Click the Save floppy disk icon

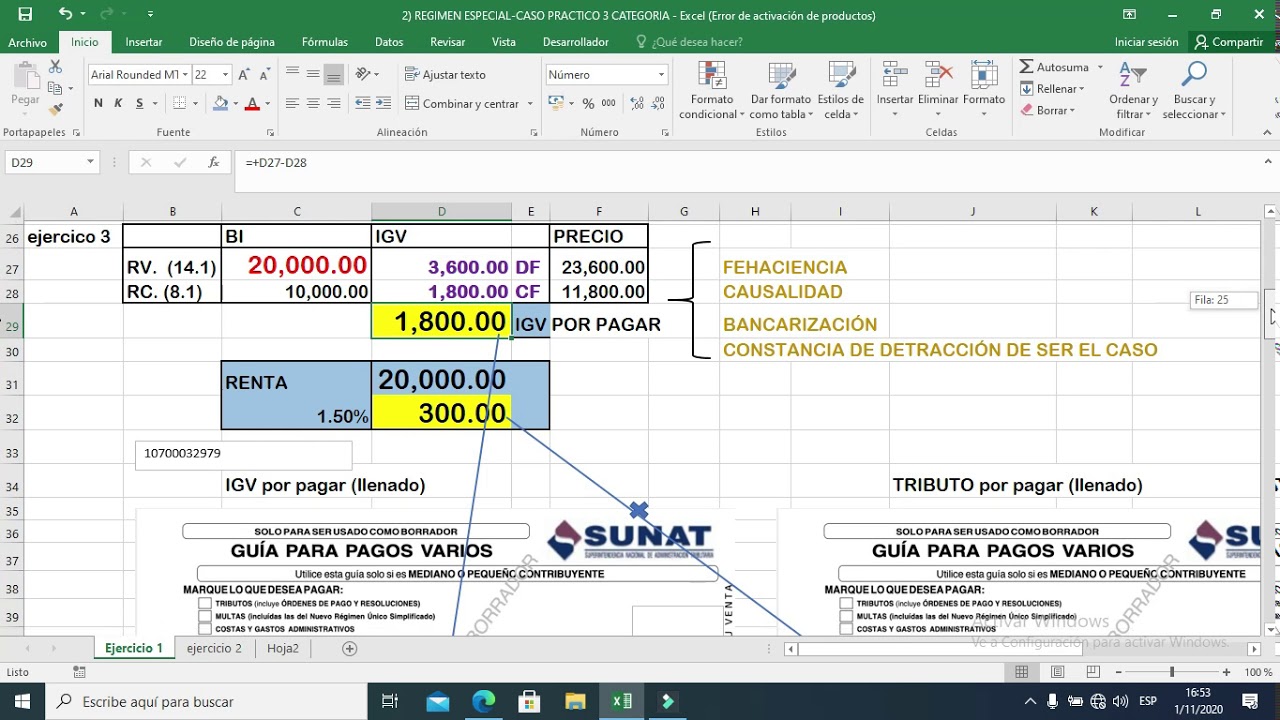coord(25,14)
